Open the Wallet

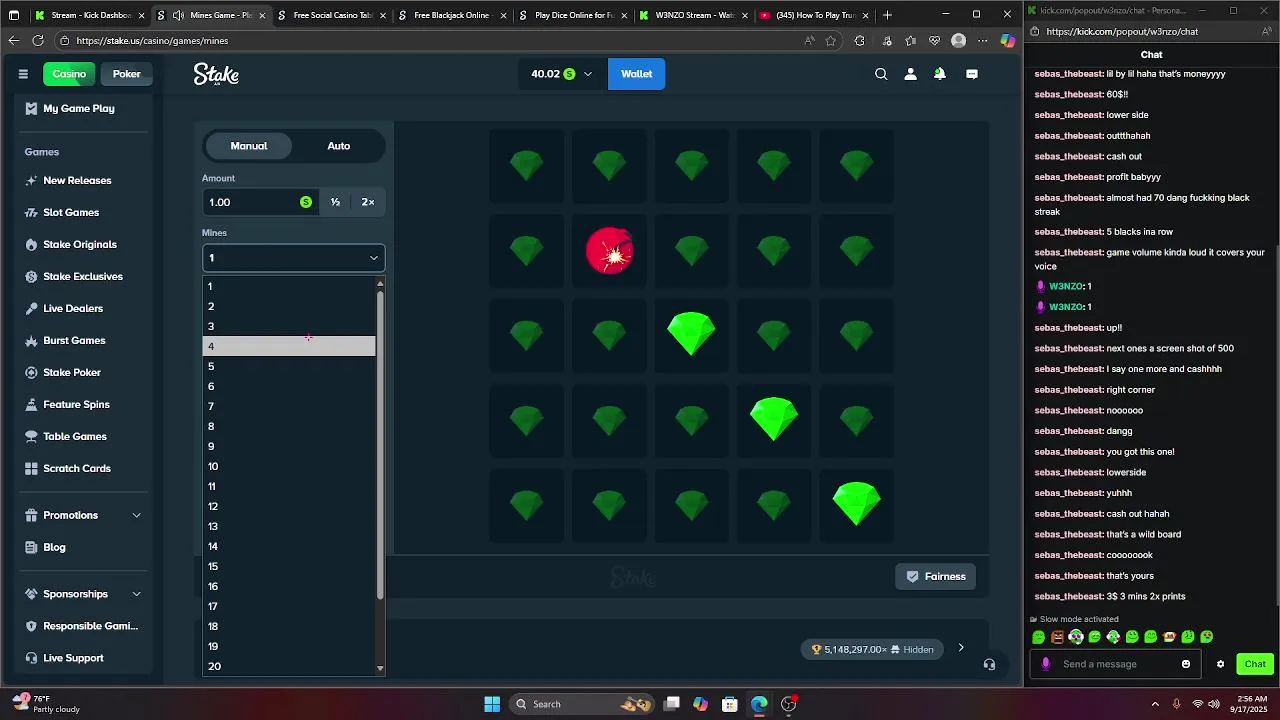click(x=636, y=74)
